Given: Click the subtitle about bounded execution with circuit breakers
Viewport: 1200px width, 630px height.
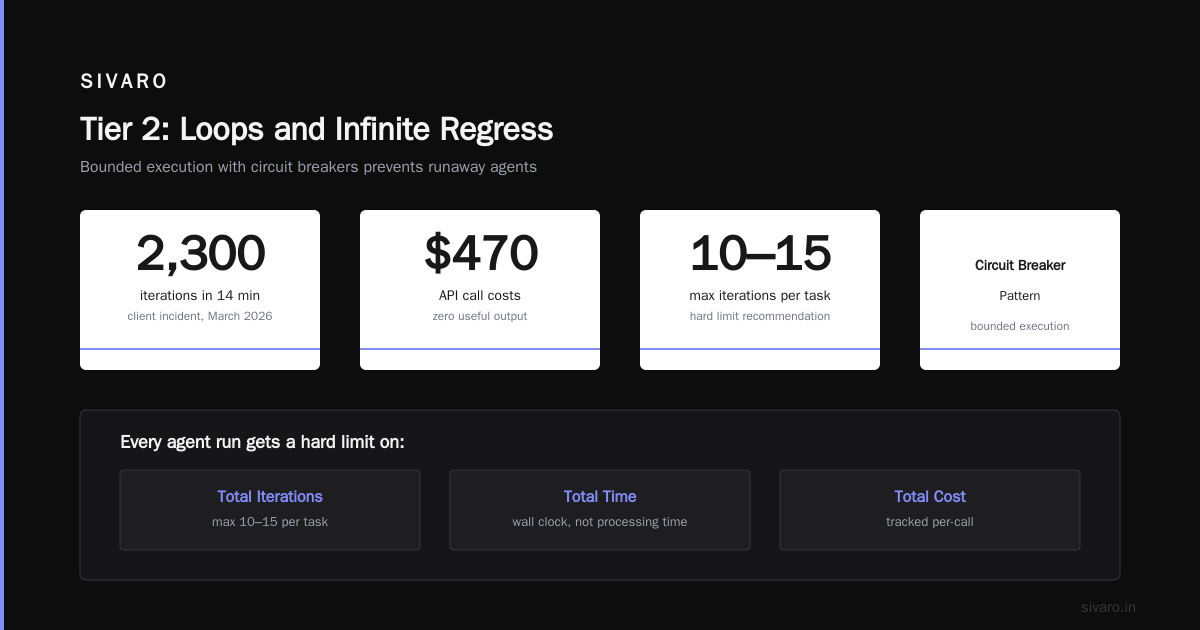Looking at the screenshot, I should [308, 167].
